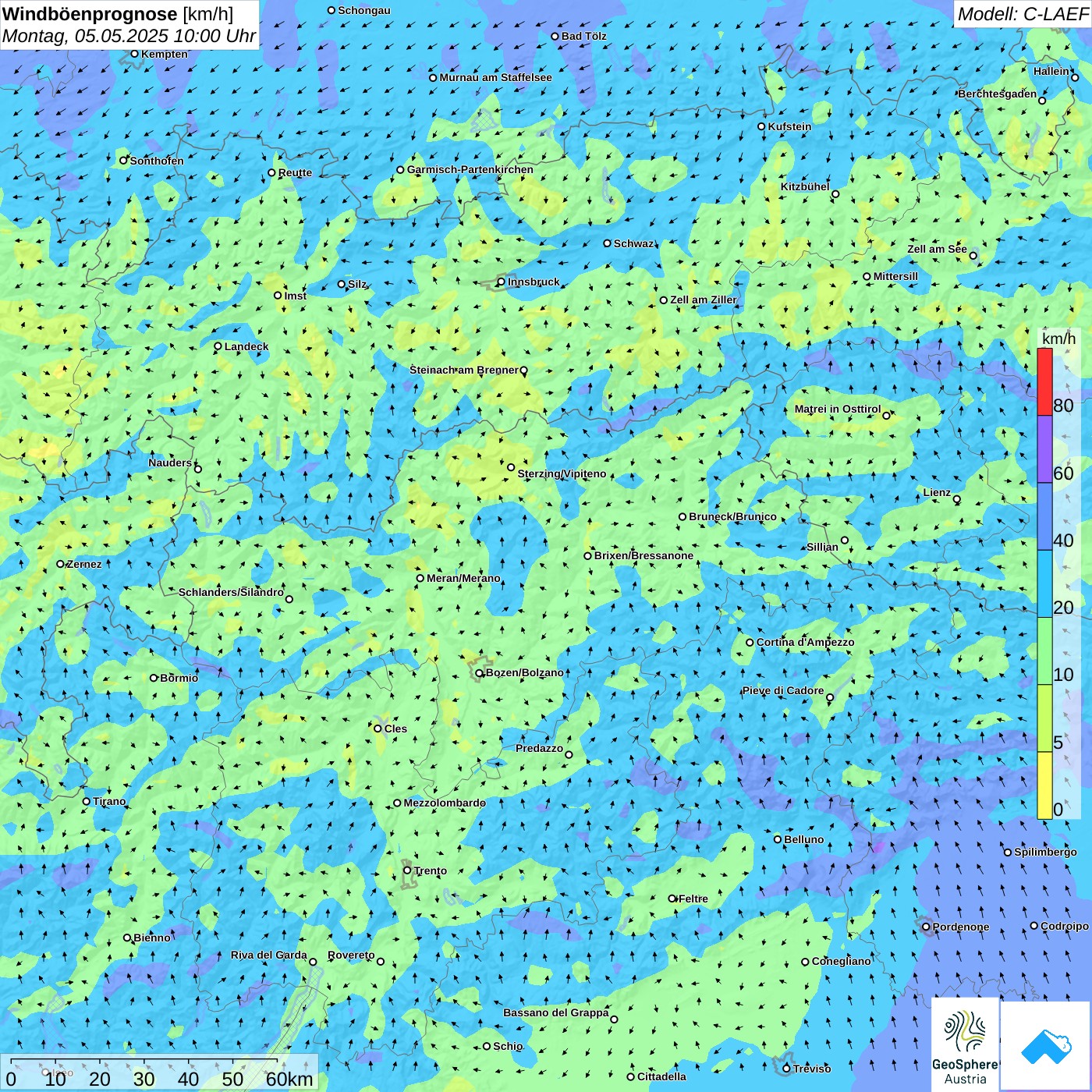The width and height of the screenshot is (1092, 1092).
Task: Select the Lienz city label
Action: pyautogui.click(x=937, y=492)
